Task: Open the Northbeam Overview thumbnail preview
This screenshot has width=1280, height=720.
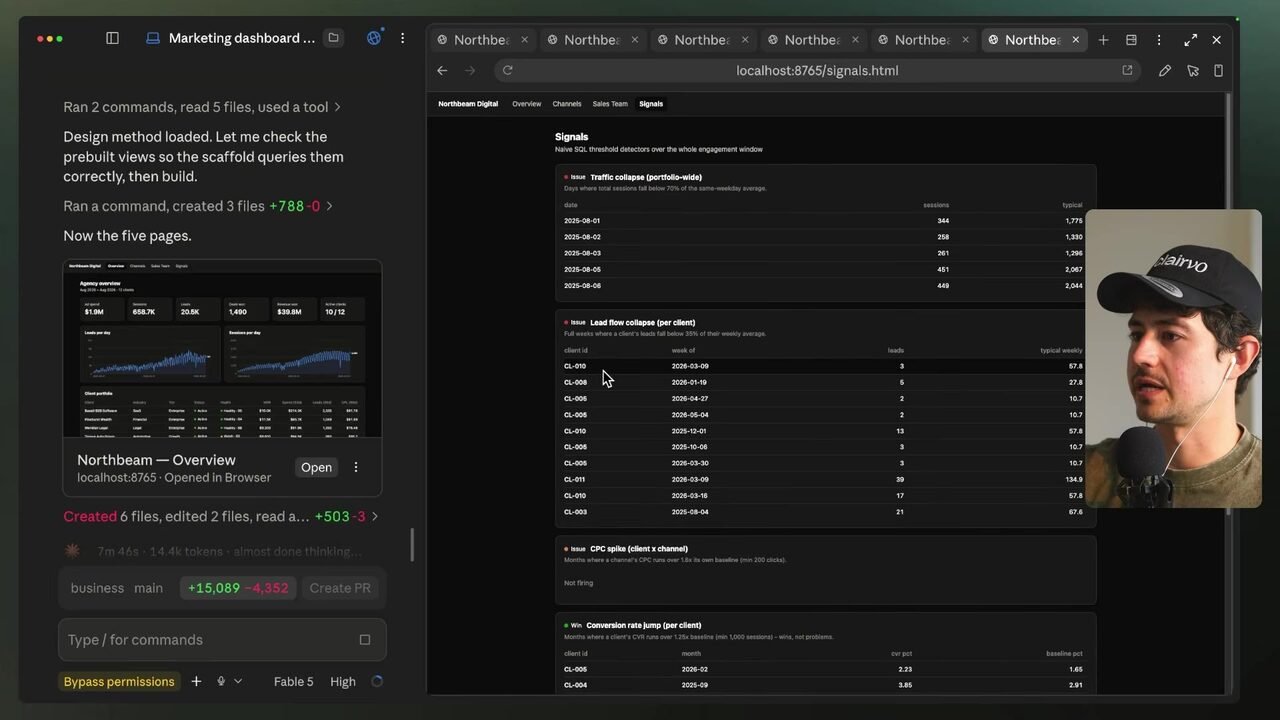Action: [x=222, y=348]
